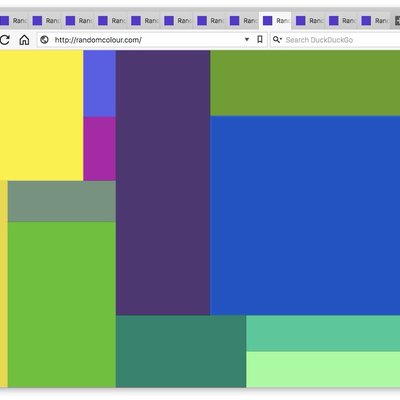Click the magenta rectangle
400x400 pixels.
(99, 149)
